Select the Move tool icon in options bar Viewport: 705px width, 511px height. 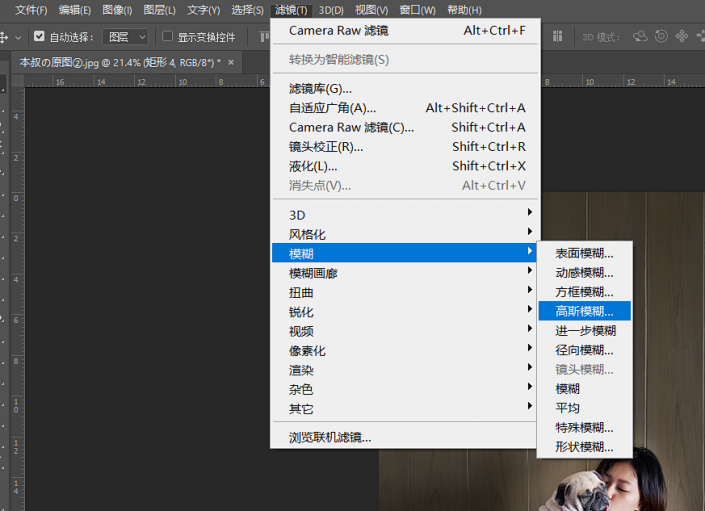coord(5,37)
